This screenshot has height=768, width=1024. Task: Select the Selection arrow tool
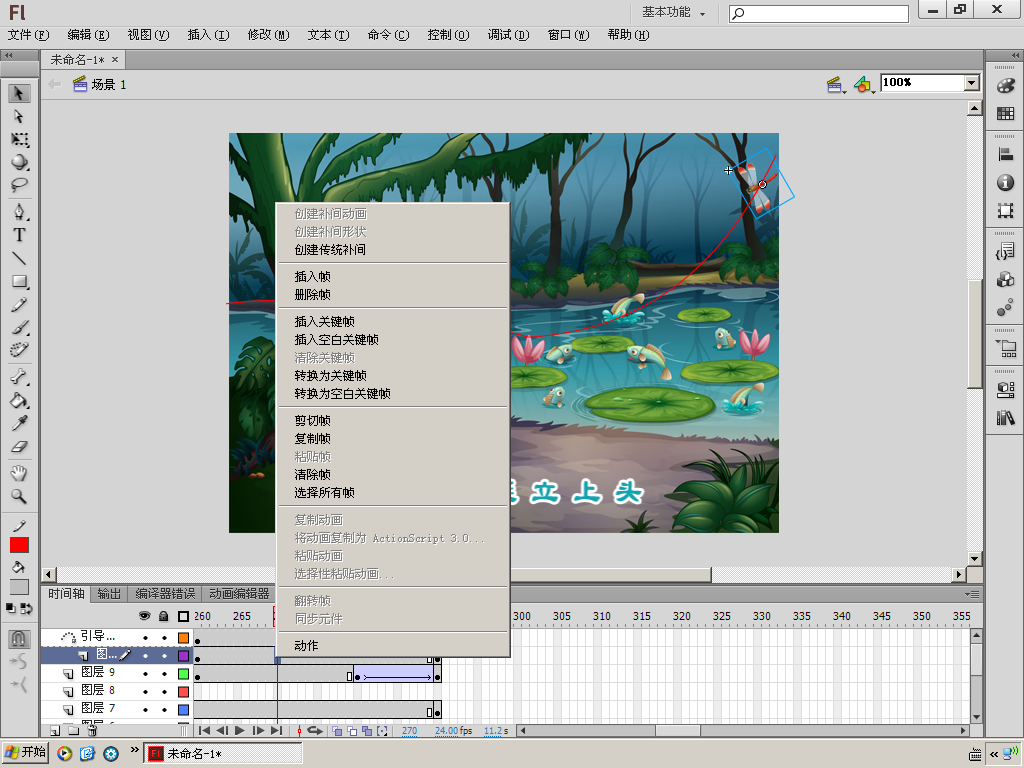pyautogui.click(x=19, y=93)
